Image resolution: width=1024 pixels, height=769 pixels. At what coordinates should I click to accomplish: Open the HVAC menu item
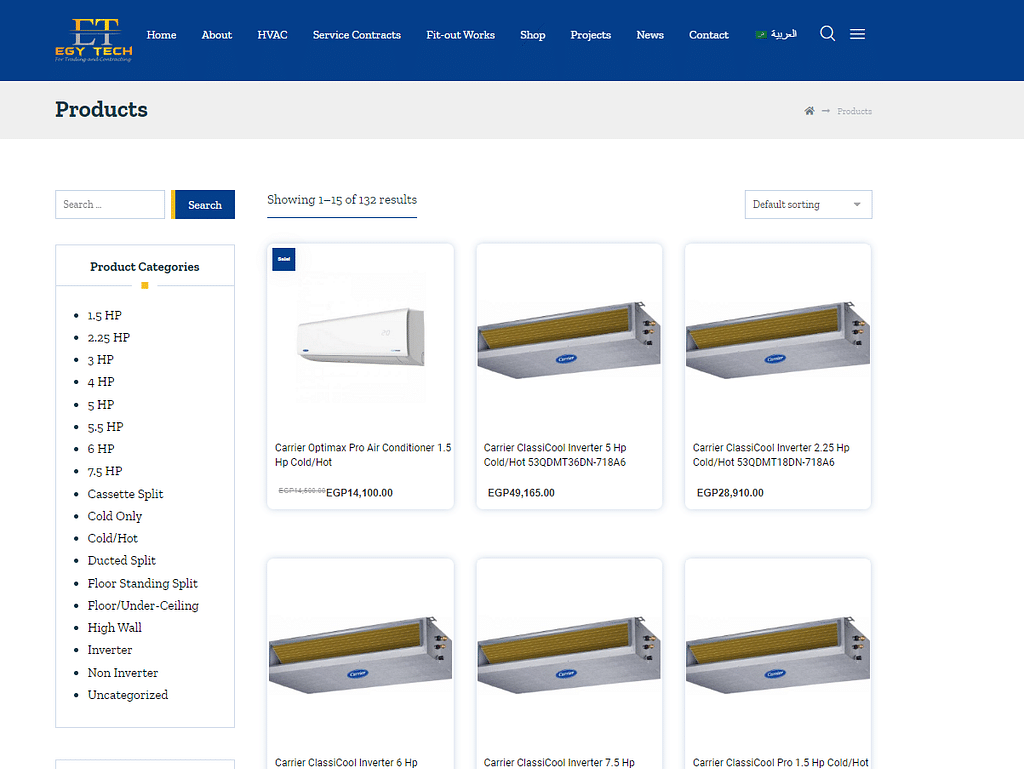tap(272, 35)
